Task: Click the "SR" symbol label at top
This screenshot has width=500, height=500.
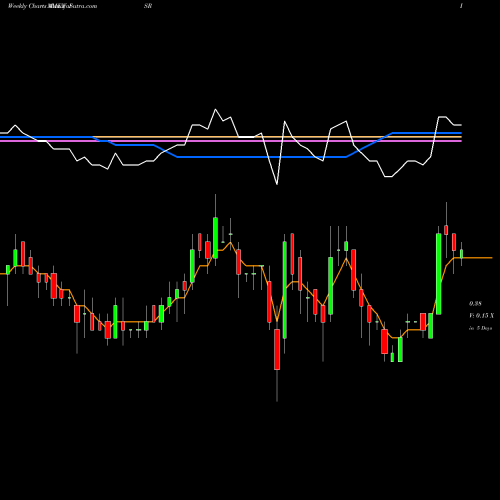Action: point(148,6)
